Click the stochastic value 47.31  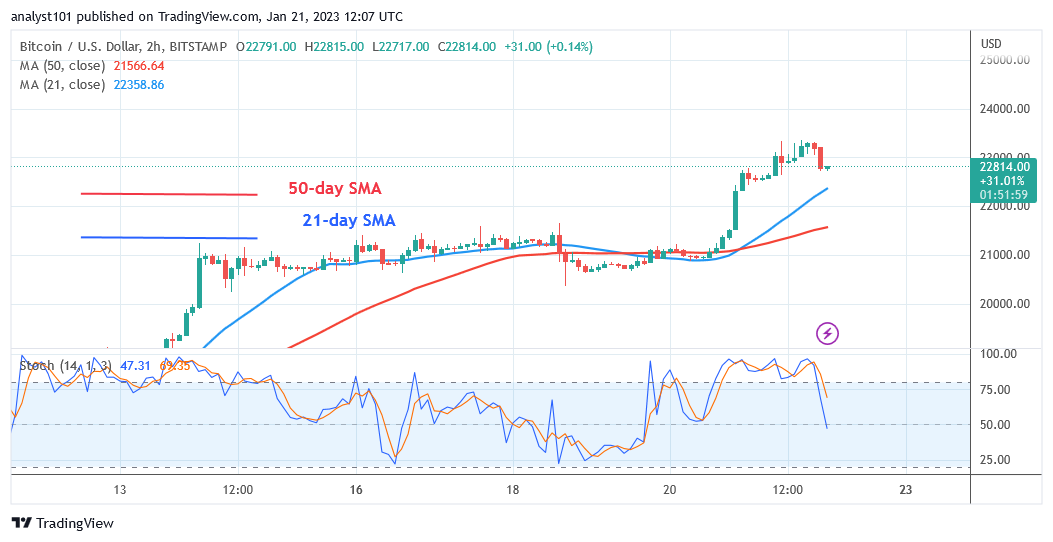(134, 366)
